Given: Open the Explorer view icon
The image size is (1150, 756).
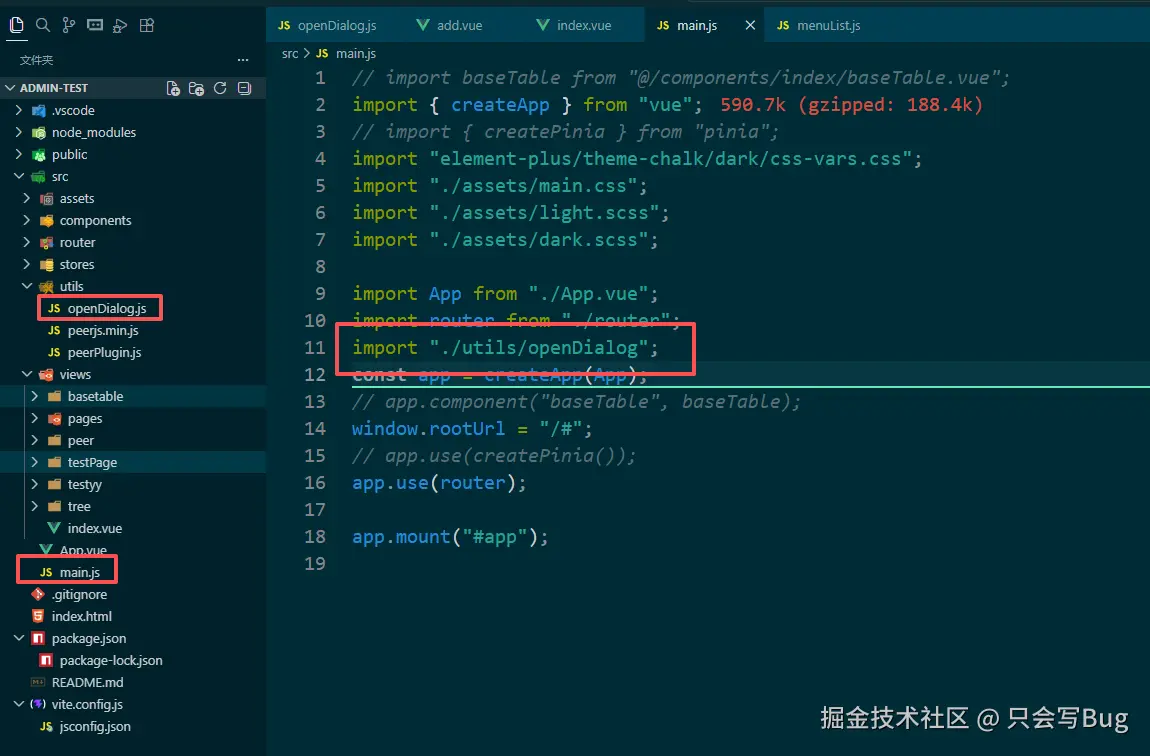Looking at the screenshot, I should coord(16,26).
